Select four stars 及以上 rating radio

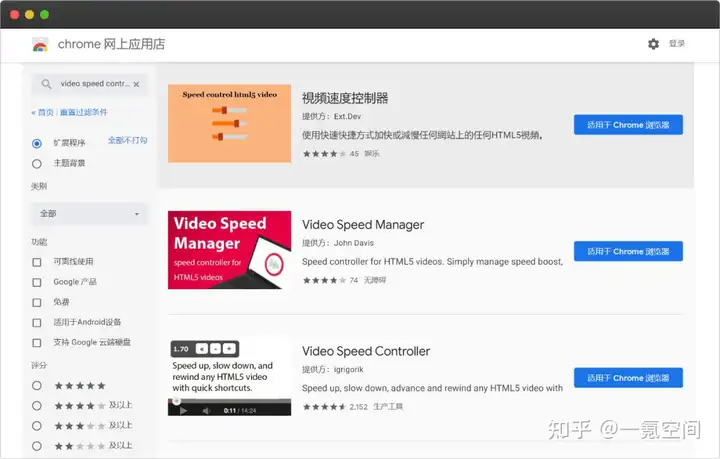tap(37, 406)
